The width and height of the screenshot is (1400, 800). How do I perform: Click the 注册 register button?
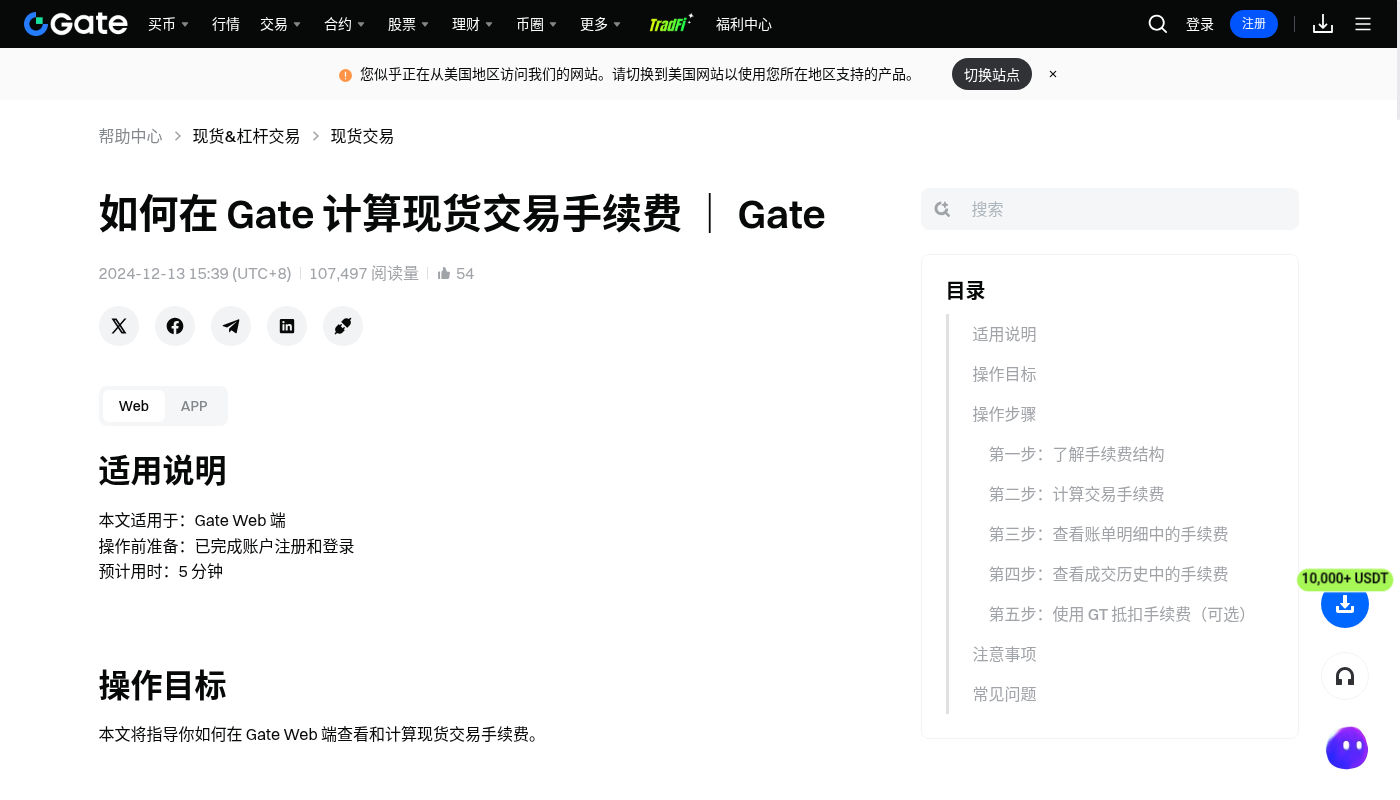pos(1254,24)
